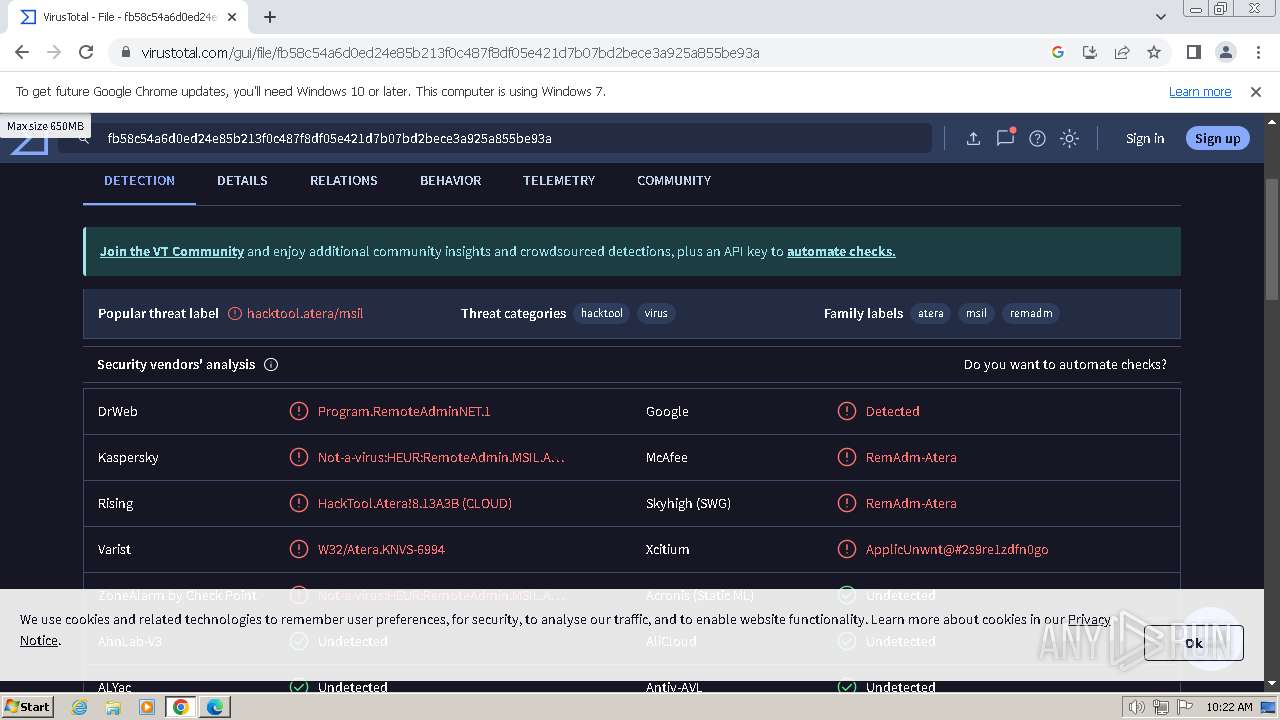1280x720 pixels.
Task: Toggle the light/dark theme sun icon
Action: [x=1070, y=139]
